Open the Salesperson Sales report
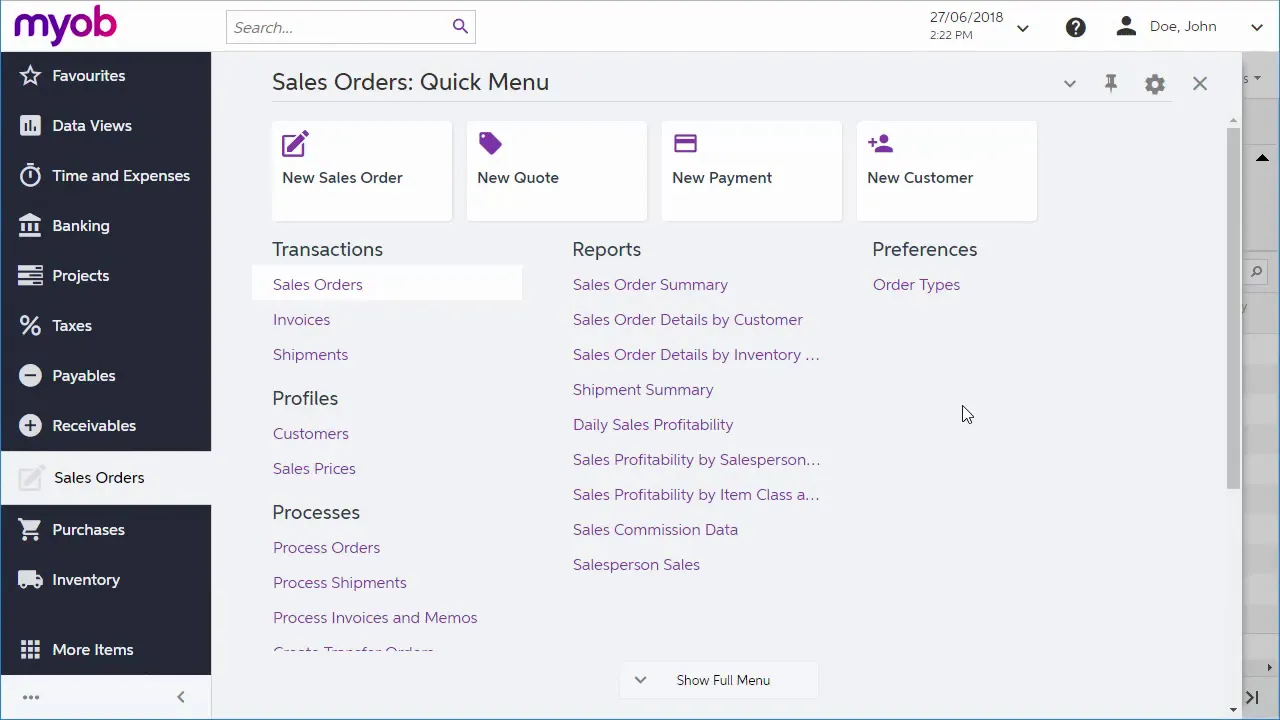The width and height of the screenshot is (1280, 720). pyautogui.click(x=636, y=565)
